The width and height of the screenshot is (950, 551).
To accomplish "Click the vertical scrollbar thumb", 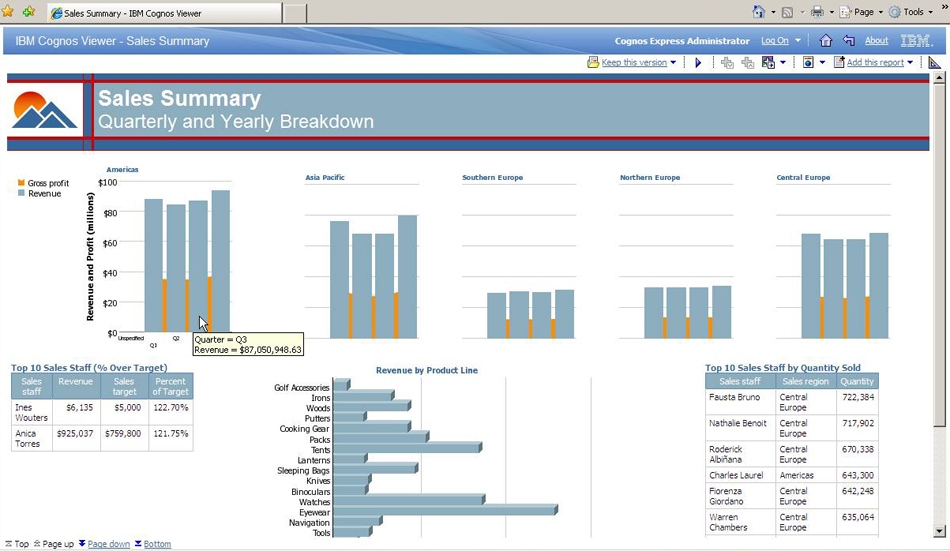I will pos(940,255).
